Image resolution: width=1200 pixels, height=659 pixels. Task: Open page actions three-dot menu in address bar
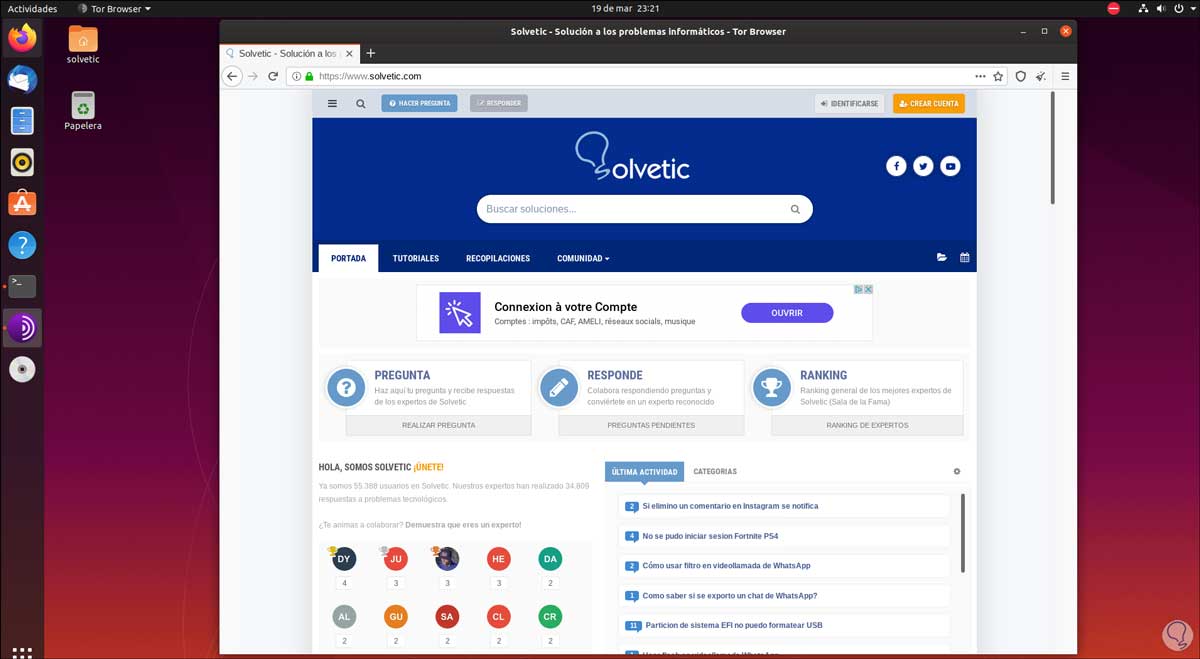click(x=981, y=76)
